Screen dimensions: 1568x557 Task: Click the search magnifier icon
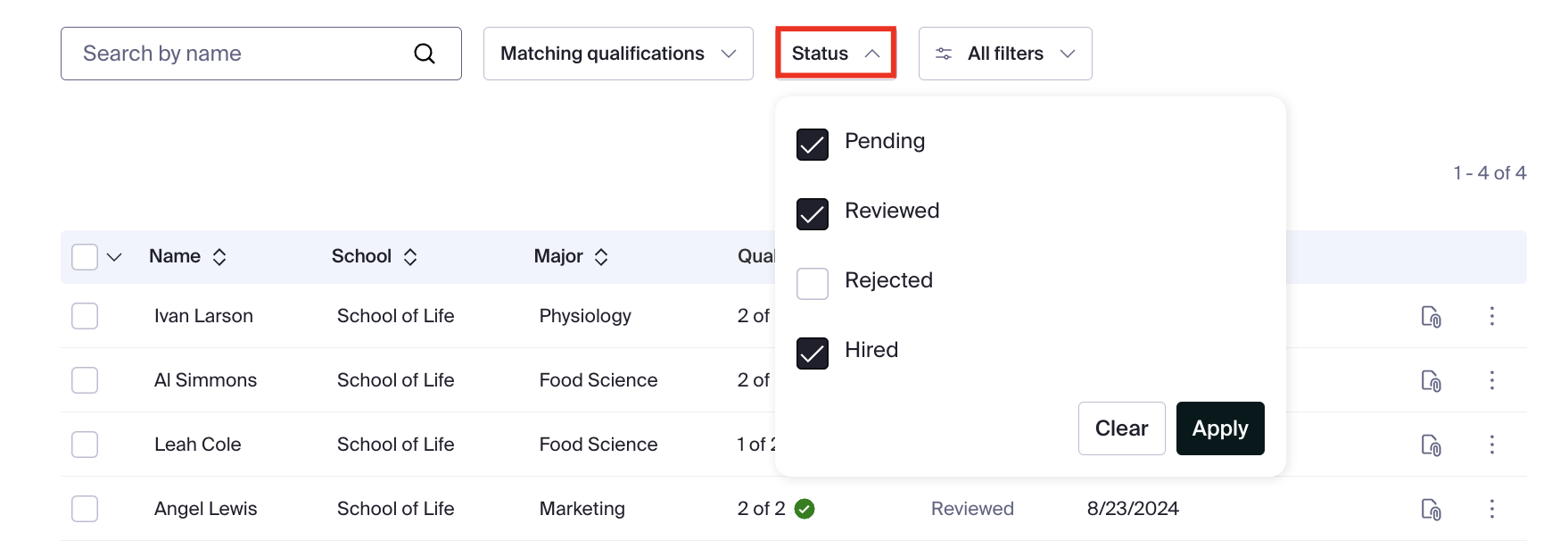pyautogui.click(x=425, y=54)
